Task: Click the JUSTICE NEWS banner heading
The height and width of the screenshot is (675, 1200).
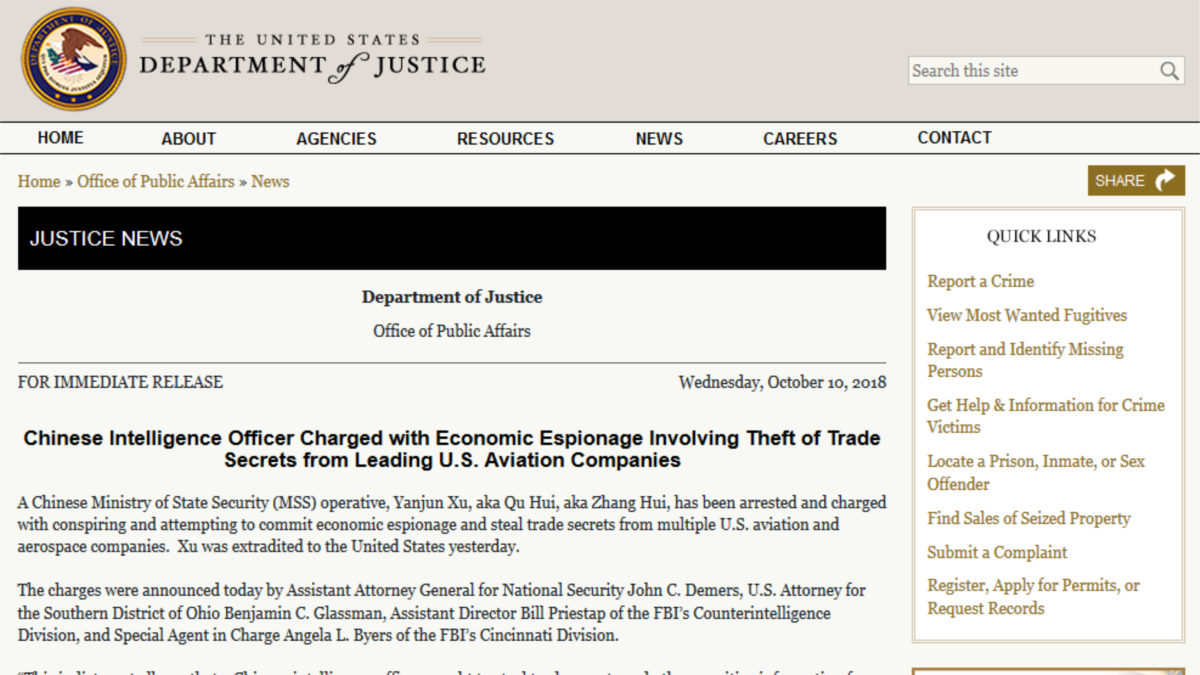Action: (106, 238)
